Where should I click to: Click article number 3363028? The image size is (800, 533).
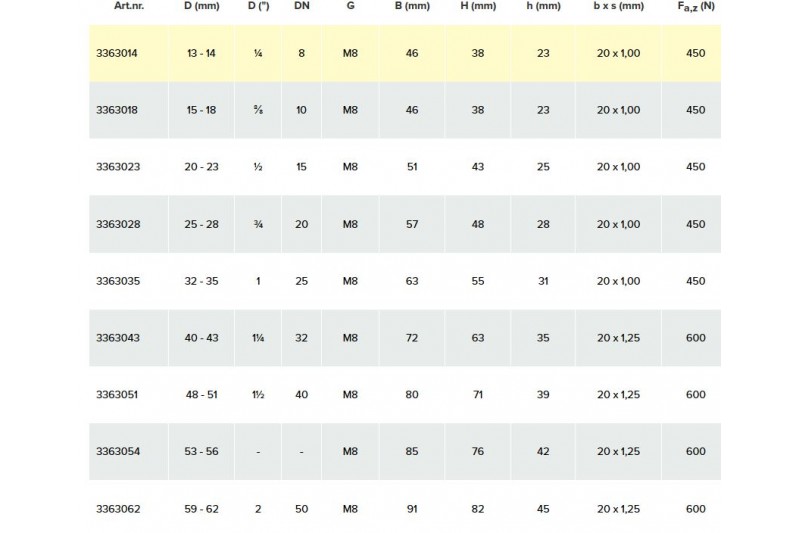[x=118, y=224]
